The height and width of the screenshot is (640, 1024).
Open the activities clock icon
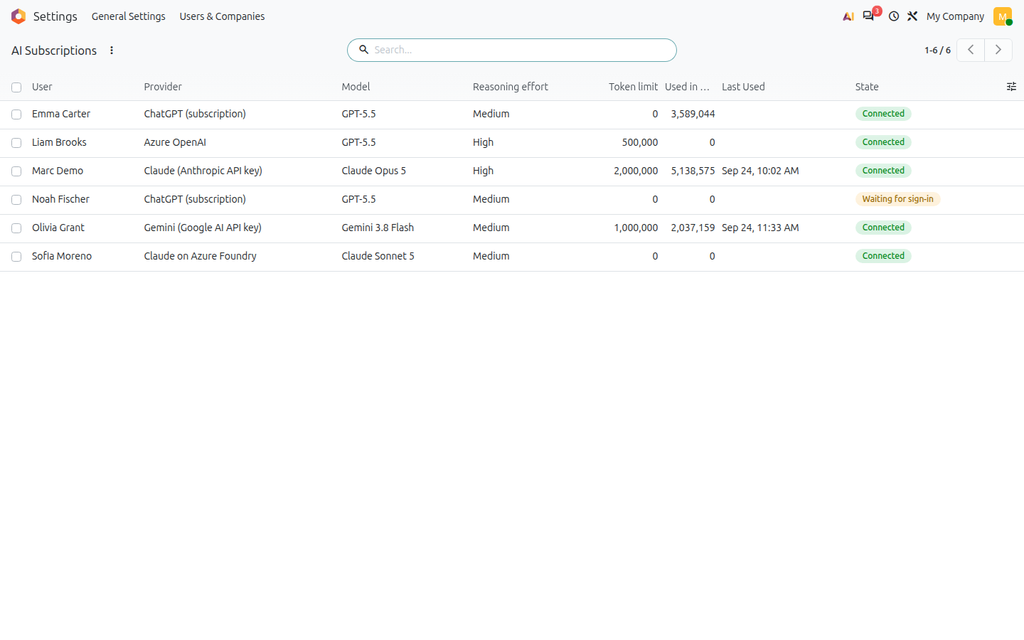(893, 16)
